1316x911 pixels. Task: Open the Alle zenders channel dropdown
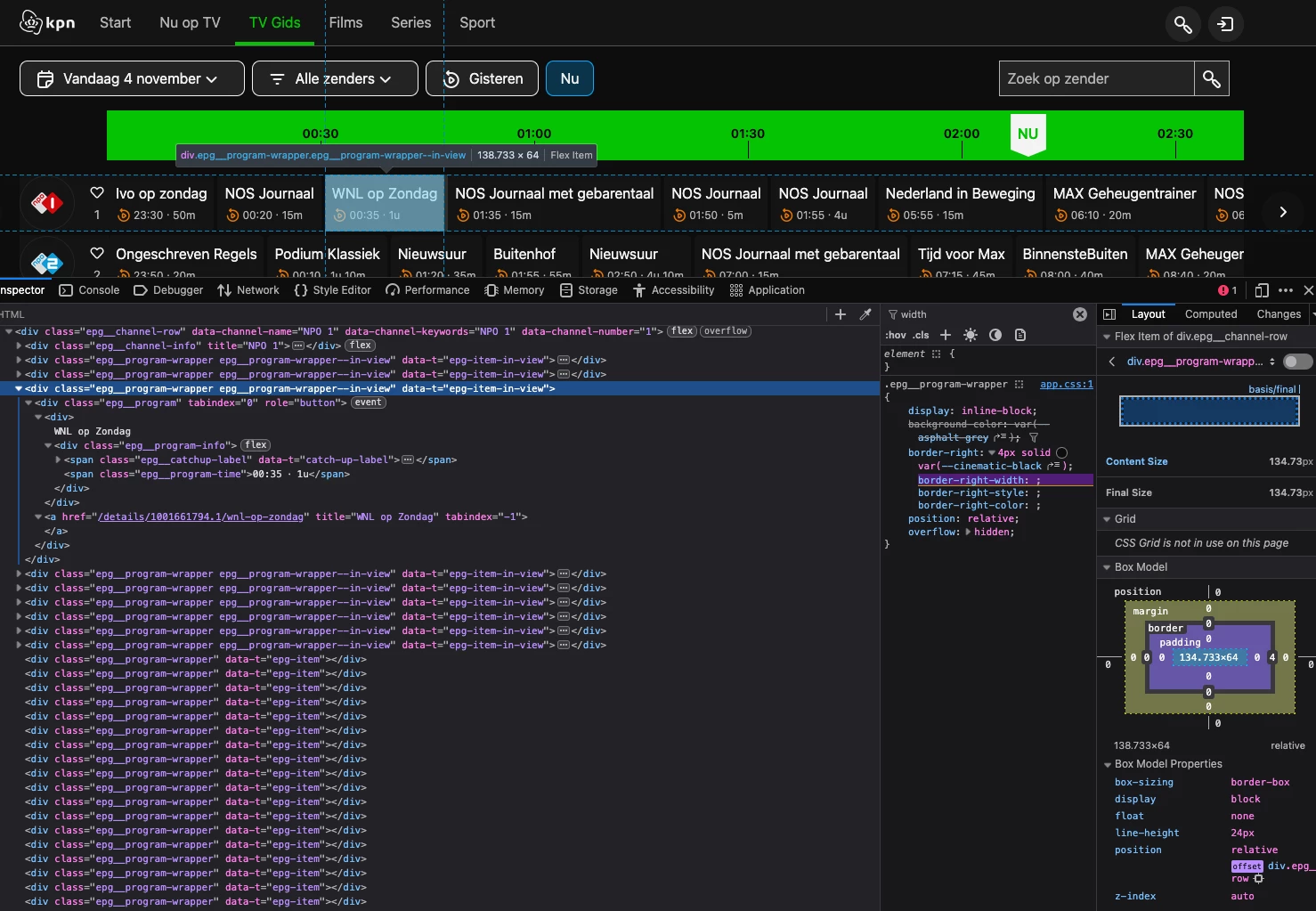(x=335, y=78)
